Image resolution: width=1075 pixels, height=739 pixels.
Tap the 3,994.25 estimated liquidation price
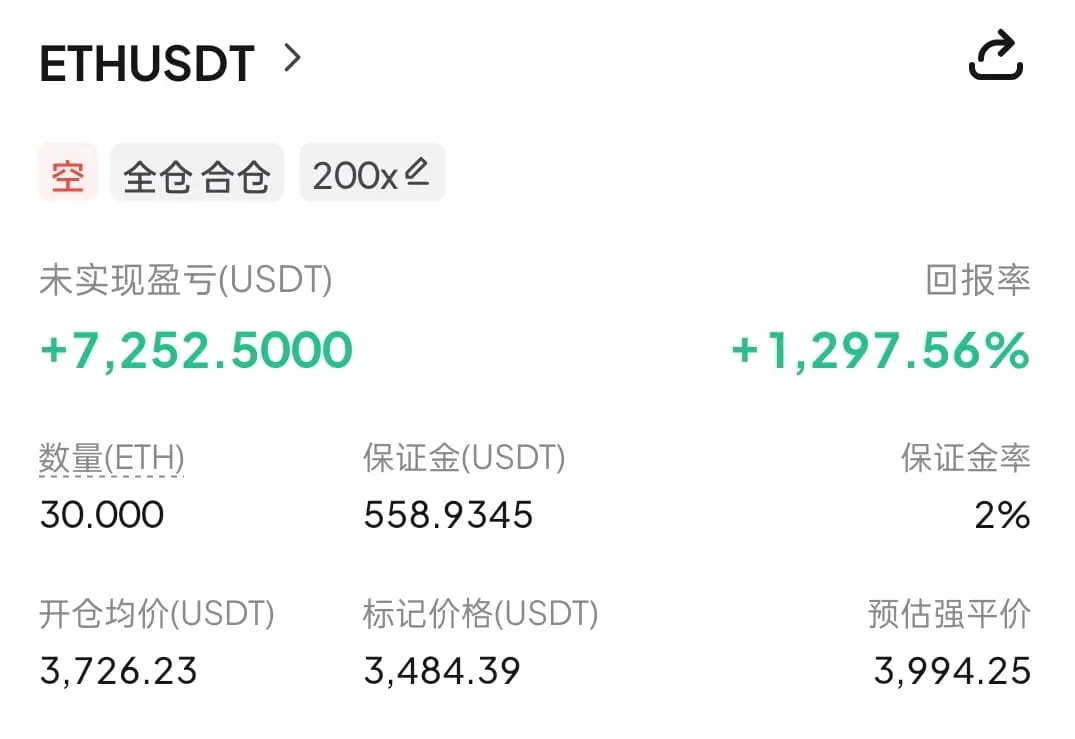point(952,670)
